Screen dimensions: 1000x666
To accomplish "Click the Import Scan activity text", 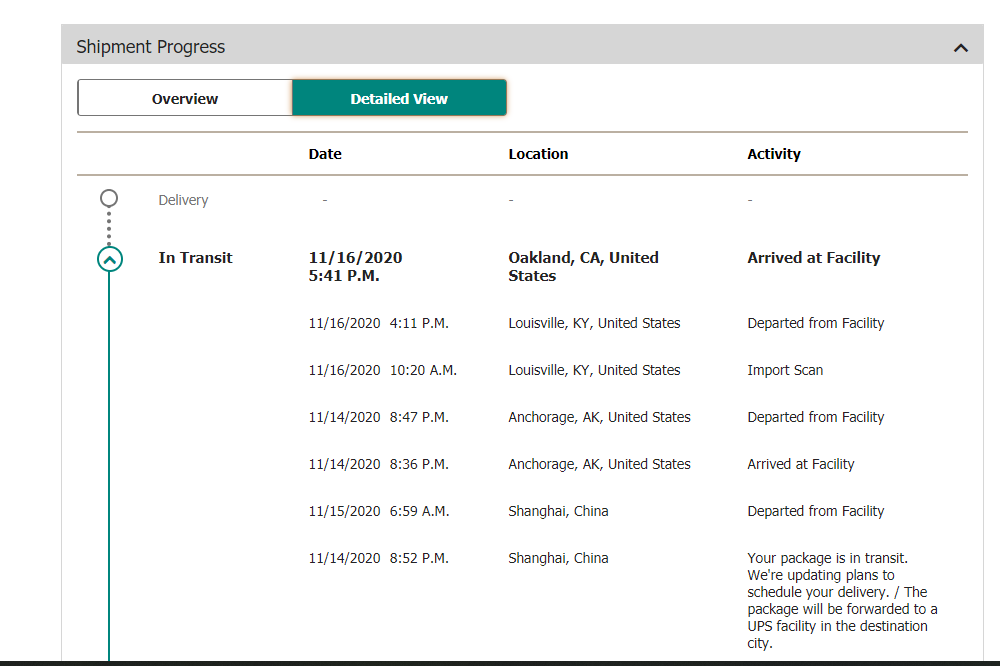I will pyautogui.click(x=785, y=370).
